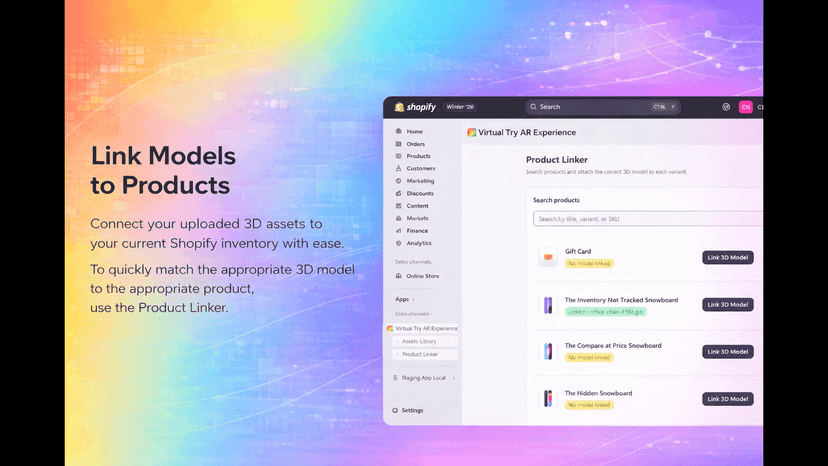Click the Products tag icon
This screenshot has height=466, width=828.
(x=399, y=156)
